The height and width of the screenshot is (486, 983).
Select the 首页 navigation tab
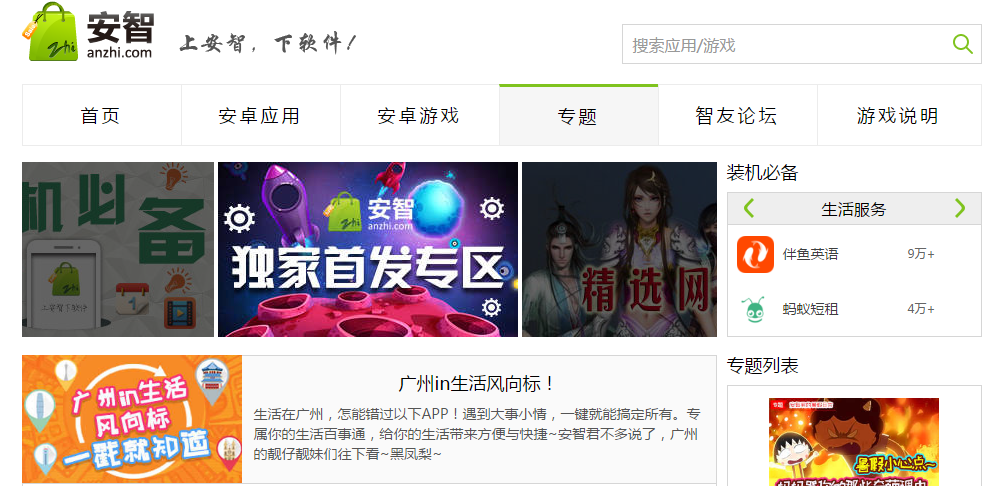[x=102, y=115]
